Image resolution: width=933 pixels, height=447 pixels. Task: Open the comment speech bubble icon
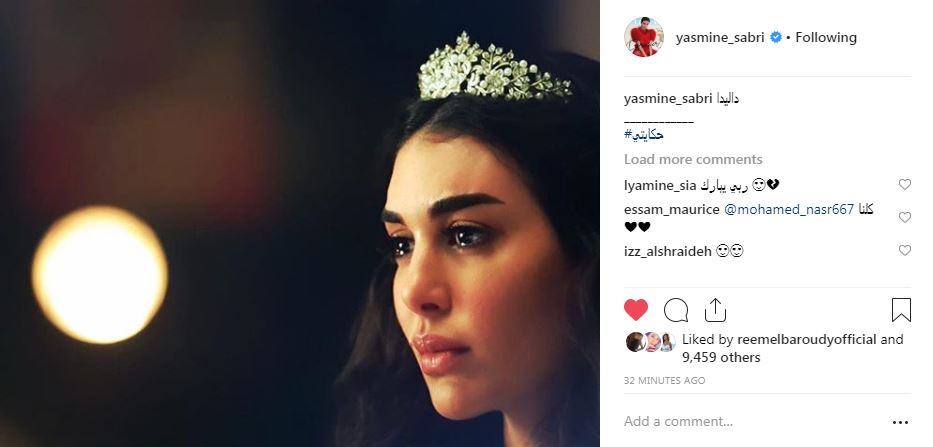pyautogui.click(x=676, y=310)
